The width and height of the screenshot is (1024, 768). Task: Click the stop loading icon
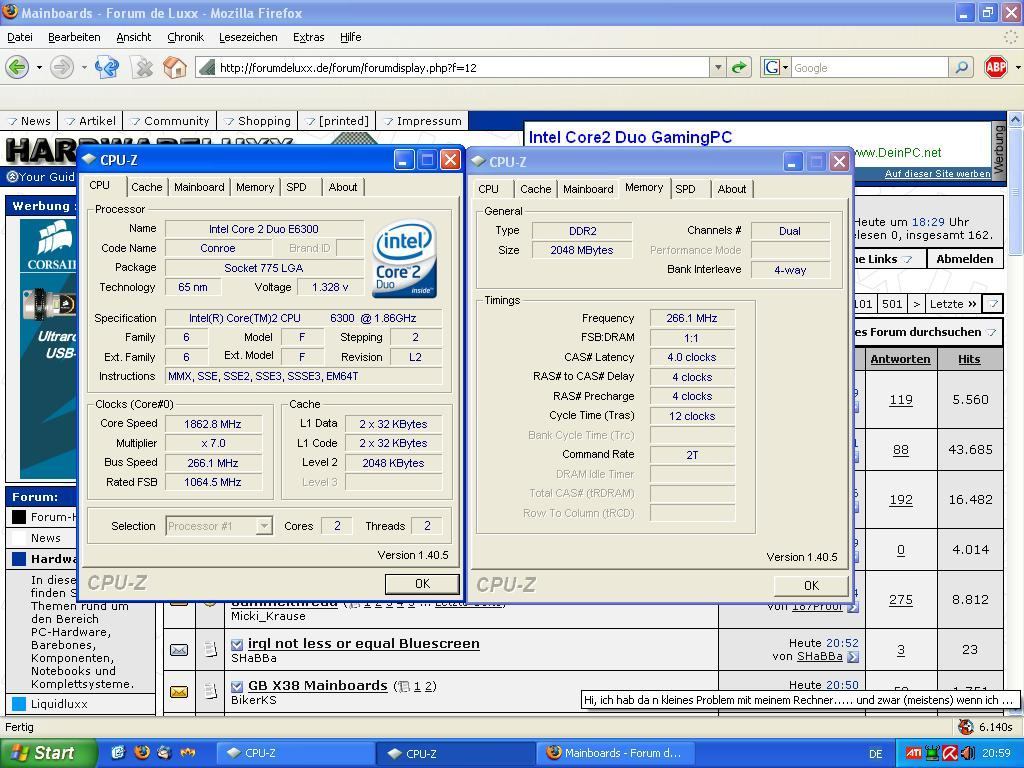143,67
